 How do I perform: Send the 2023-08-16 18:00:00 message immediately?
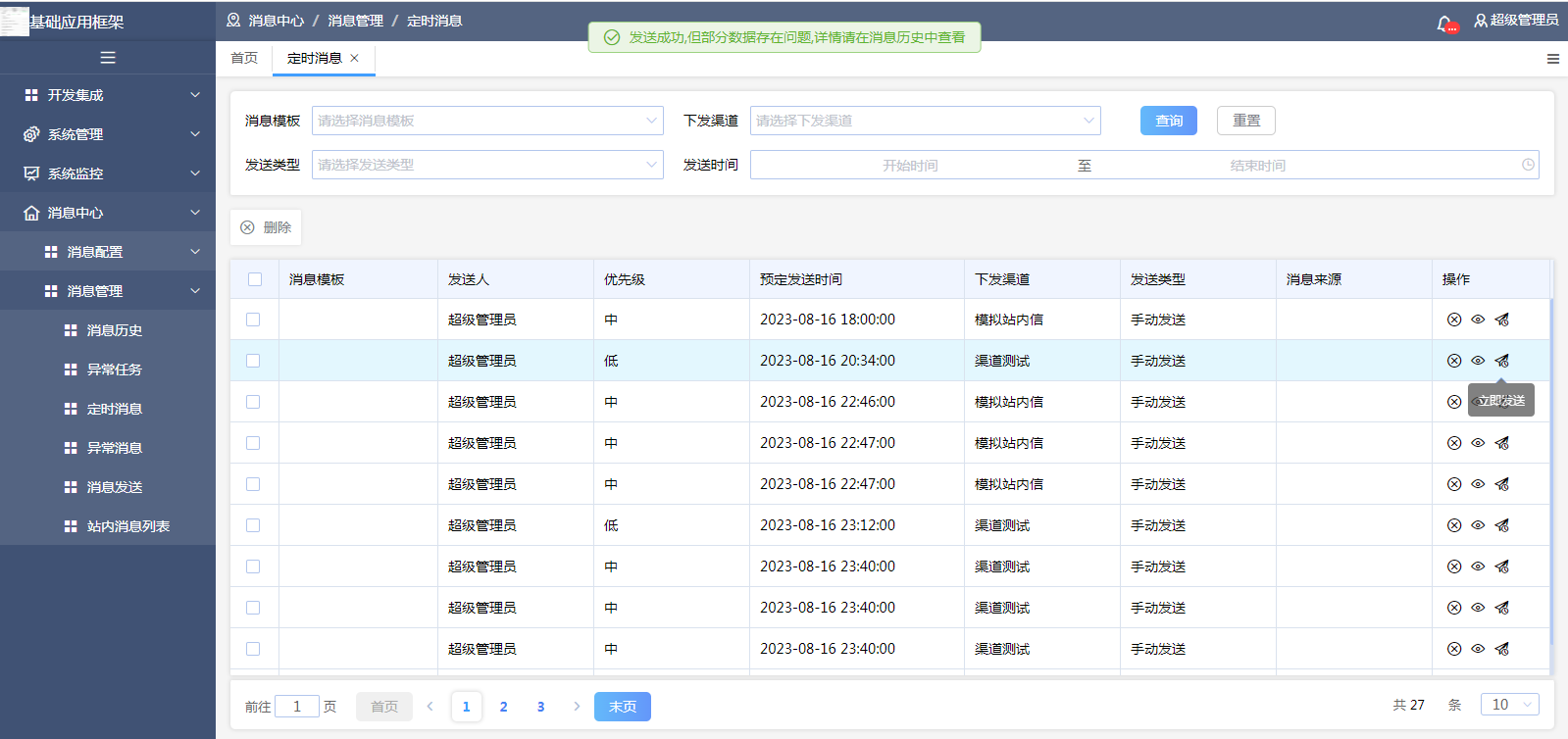[x=1502, y=320]
